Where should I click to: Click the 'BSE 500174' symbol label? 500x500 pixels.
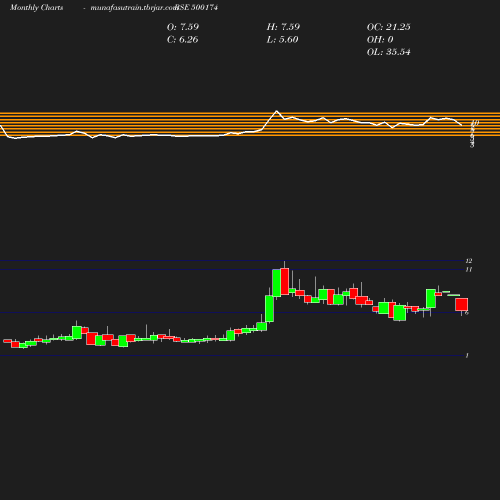point(197,7)
